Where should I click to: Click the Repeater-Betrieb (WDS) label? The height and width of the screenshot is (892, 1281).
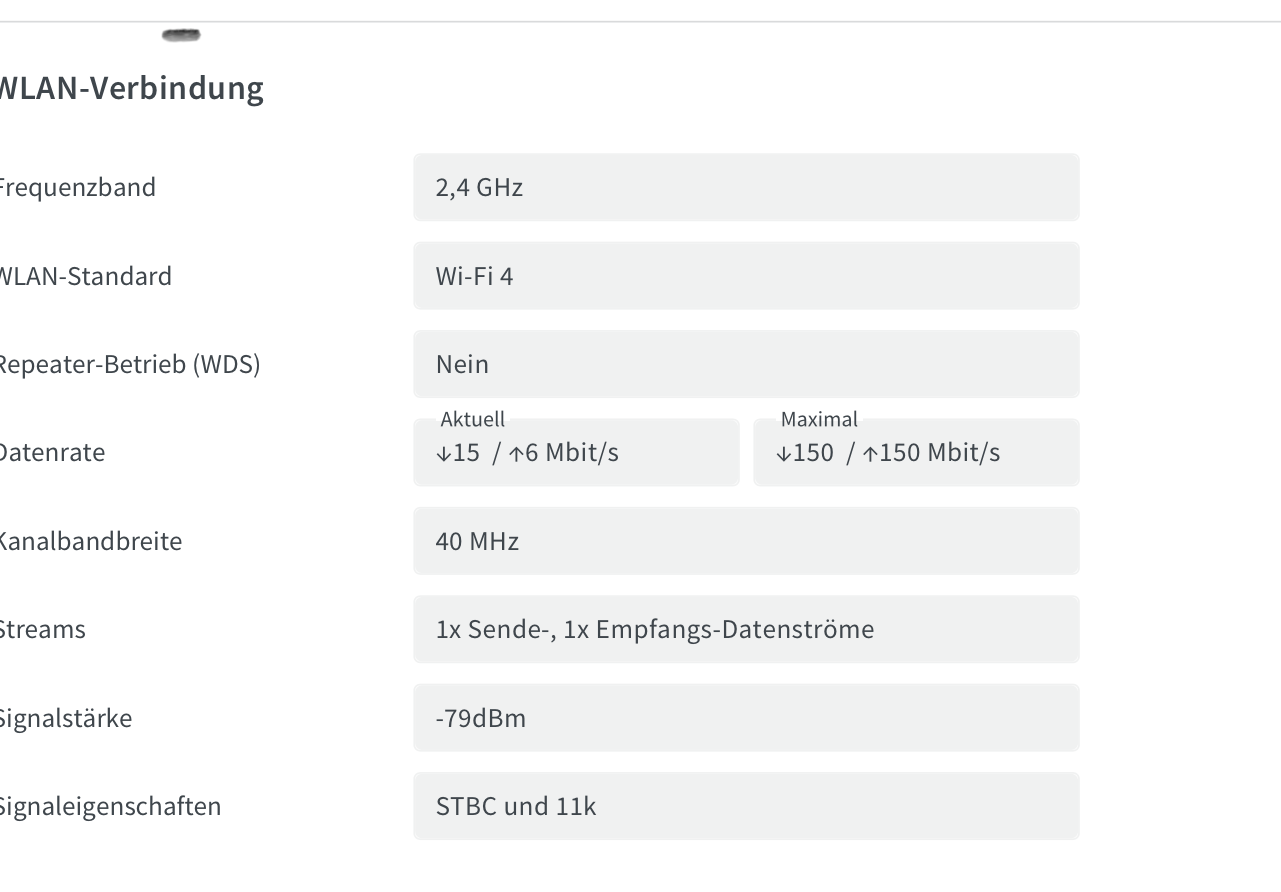tap(129, 364)
